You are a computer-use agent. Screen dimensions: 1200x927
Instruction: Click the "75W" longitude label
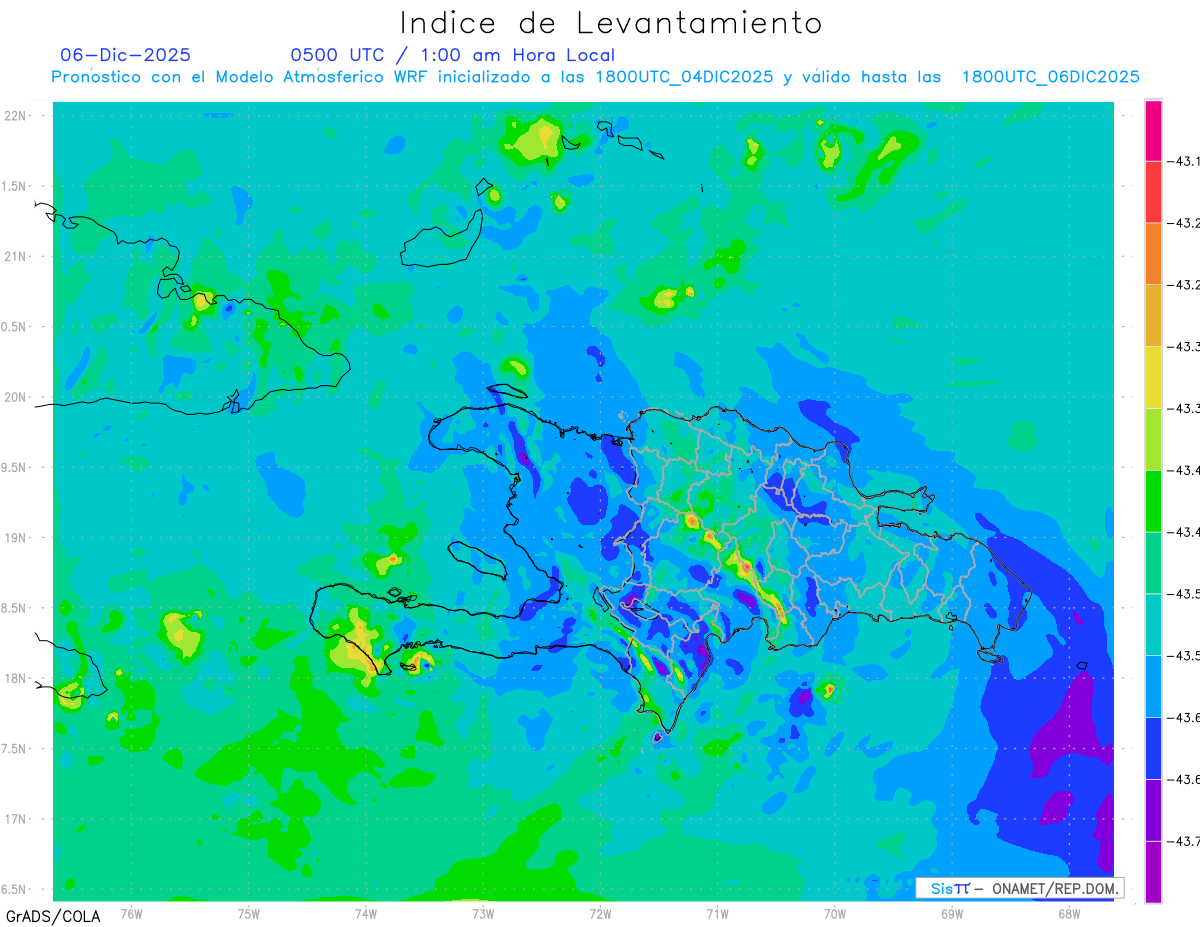248,913
